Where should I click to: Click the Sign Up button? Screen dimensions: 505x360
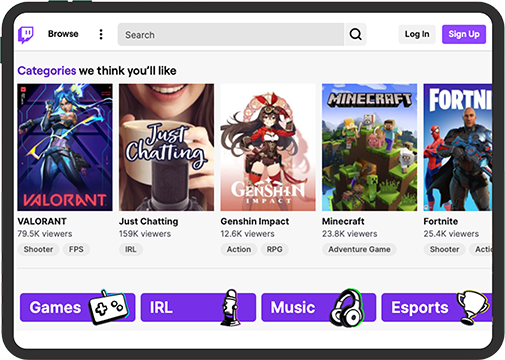click(464, 34)
